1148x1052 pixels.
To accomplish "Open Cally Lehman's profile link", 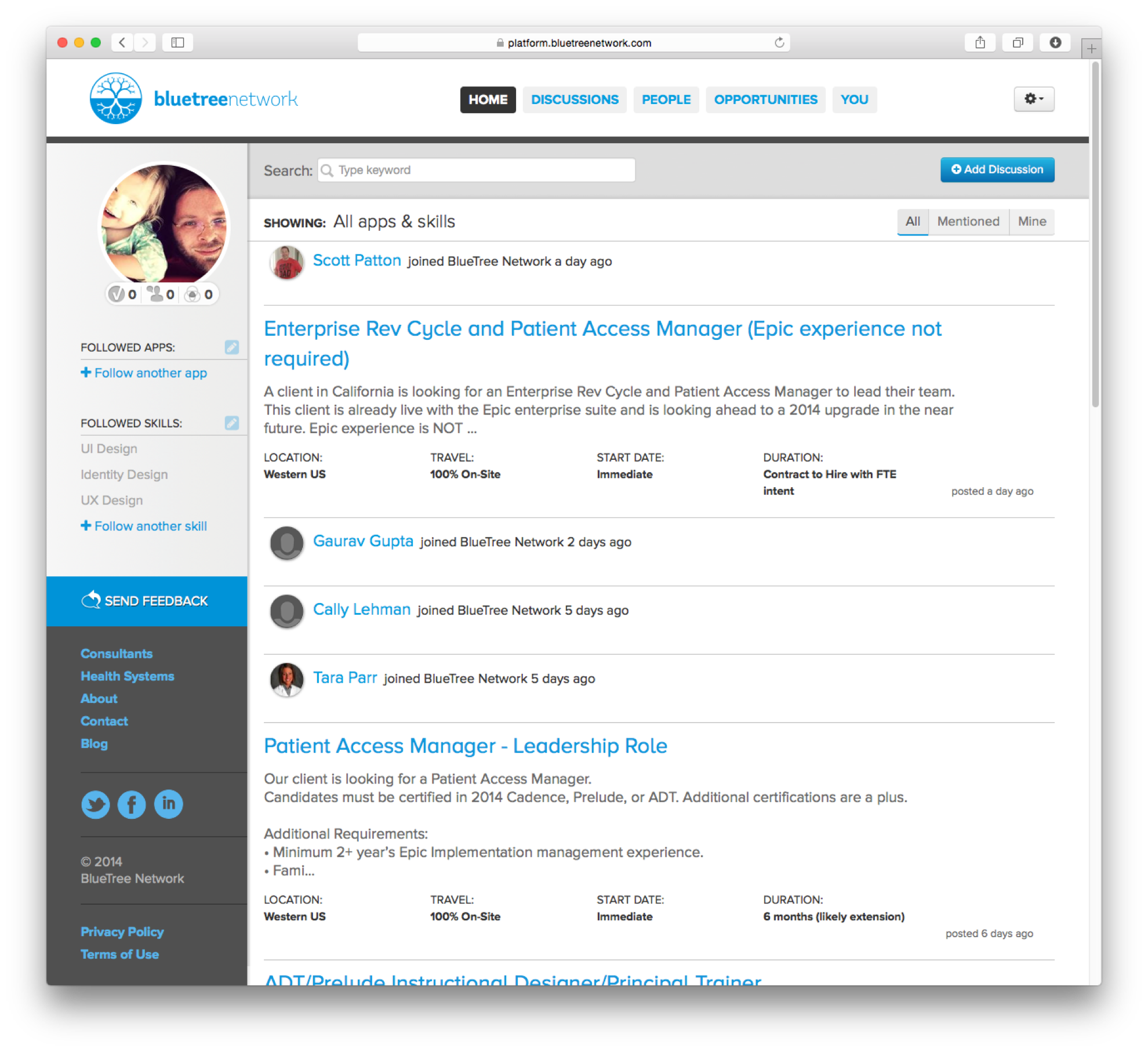I will coord(361,610).
